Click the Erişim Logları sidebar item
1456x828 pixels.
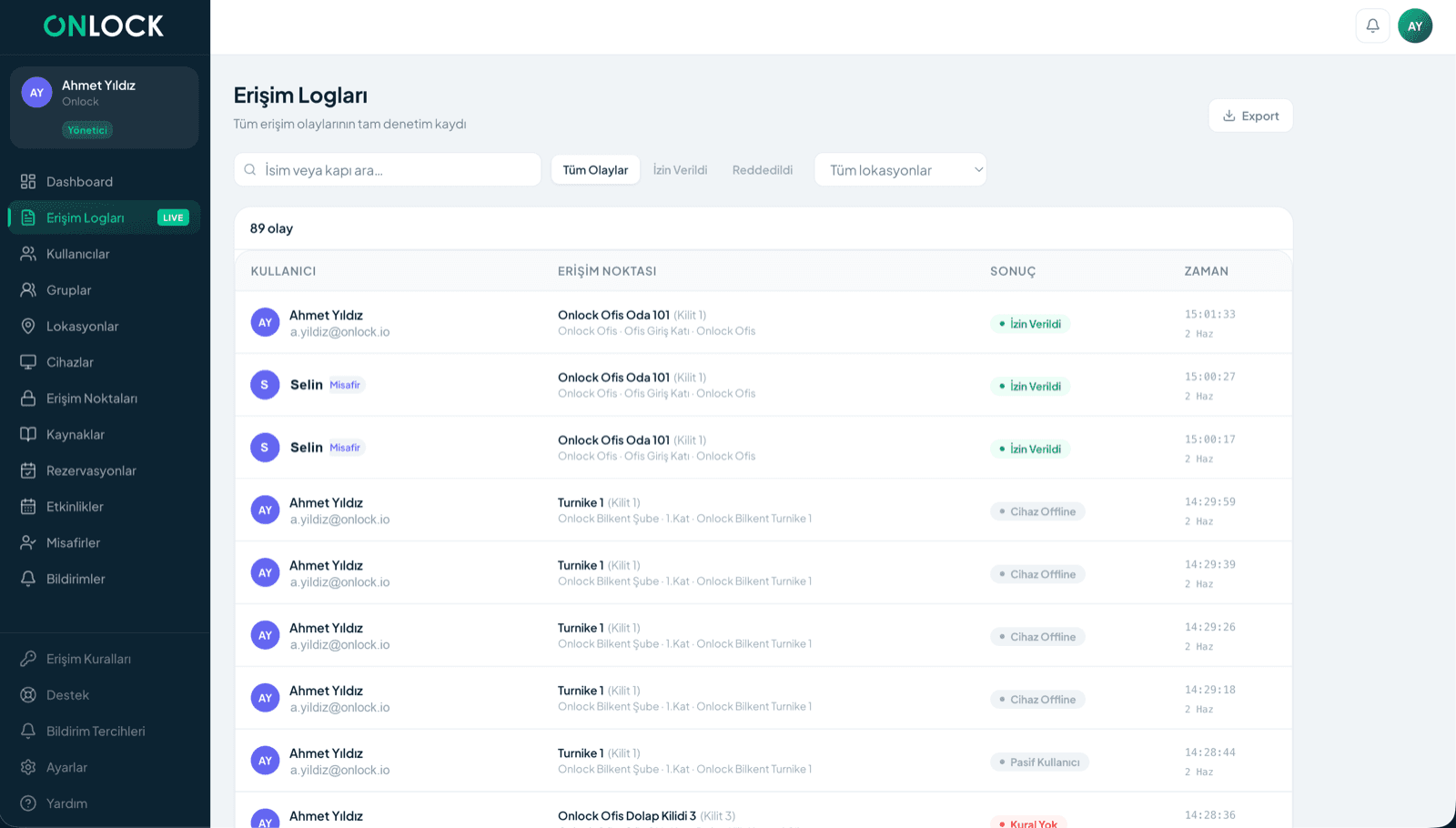click(104, 217)
